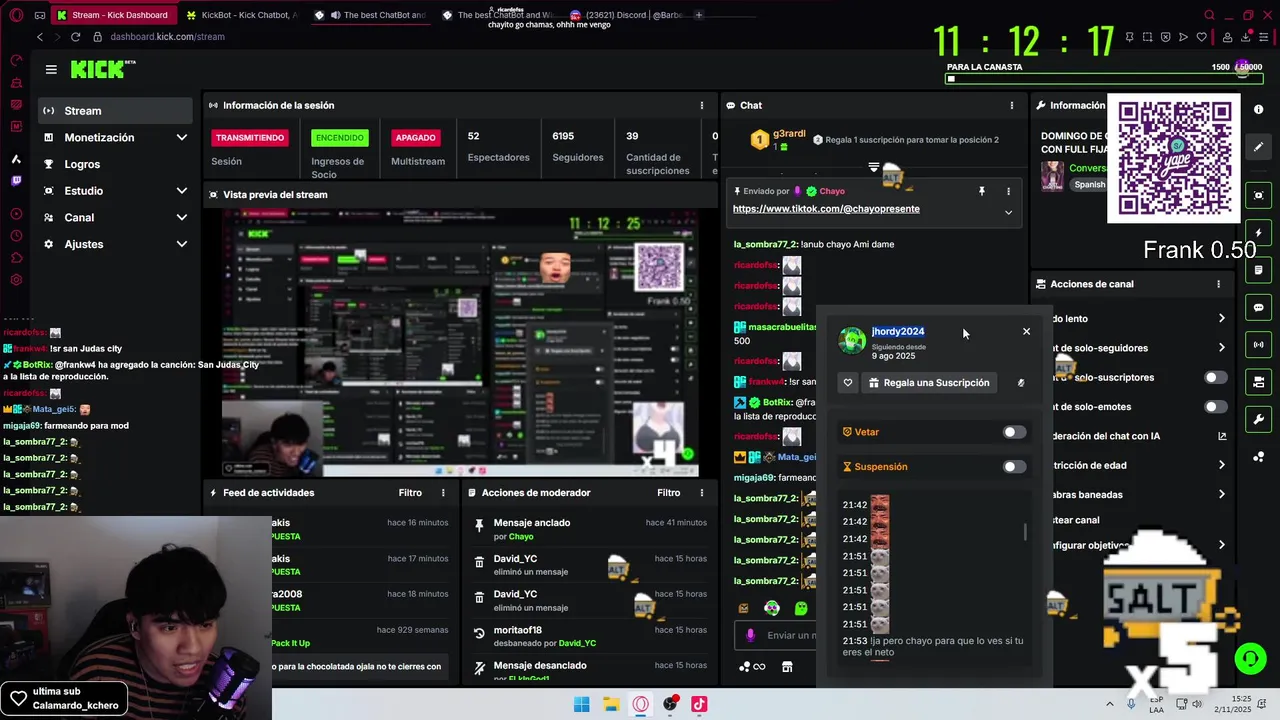
Task: Toggle the solo-suscriptores chat switch
Action: click(x=1215, y=377)
